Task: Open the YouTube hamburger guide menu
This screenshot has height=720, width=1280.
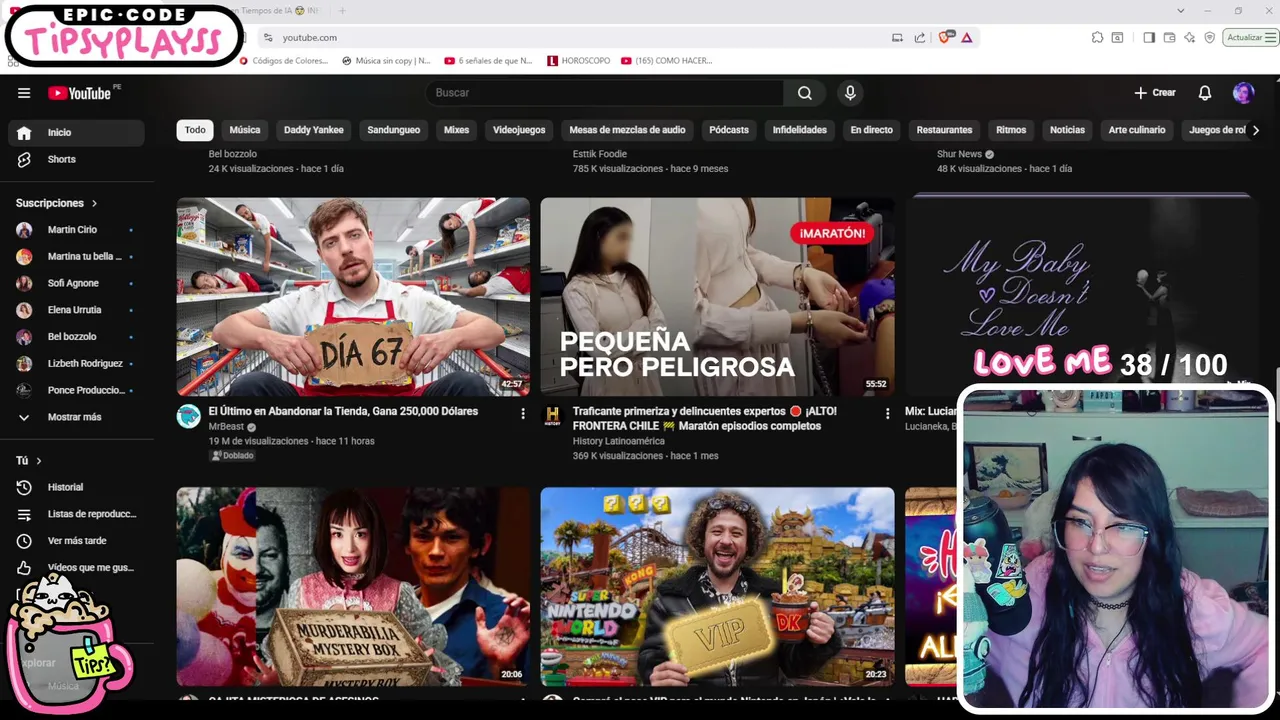Action: coord(24,93)
